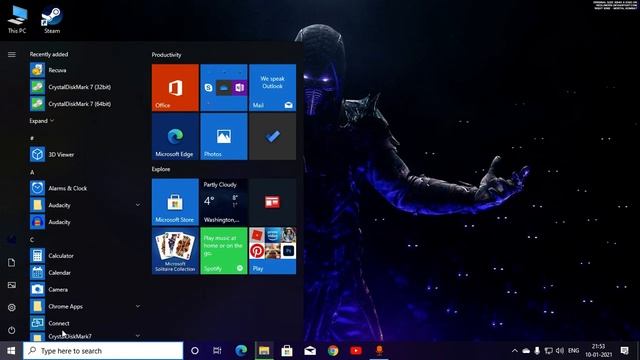The width and height of the screenshot is (640, 360).
Task: Click the Windows Start button
Action: [11, 351]
